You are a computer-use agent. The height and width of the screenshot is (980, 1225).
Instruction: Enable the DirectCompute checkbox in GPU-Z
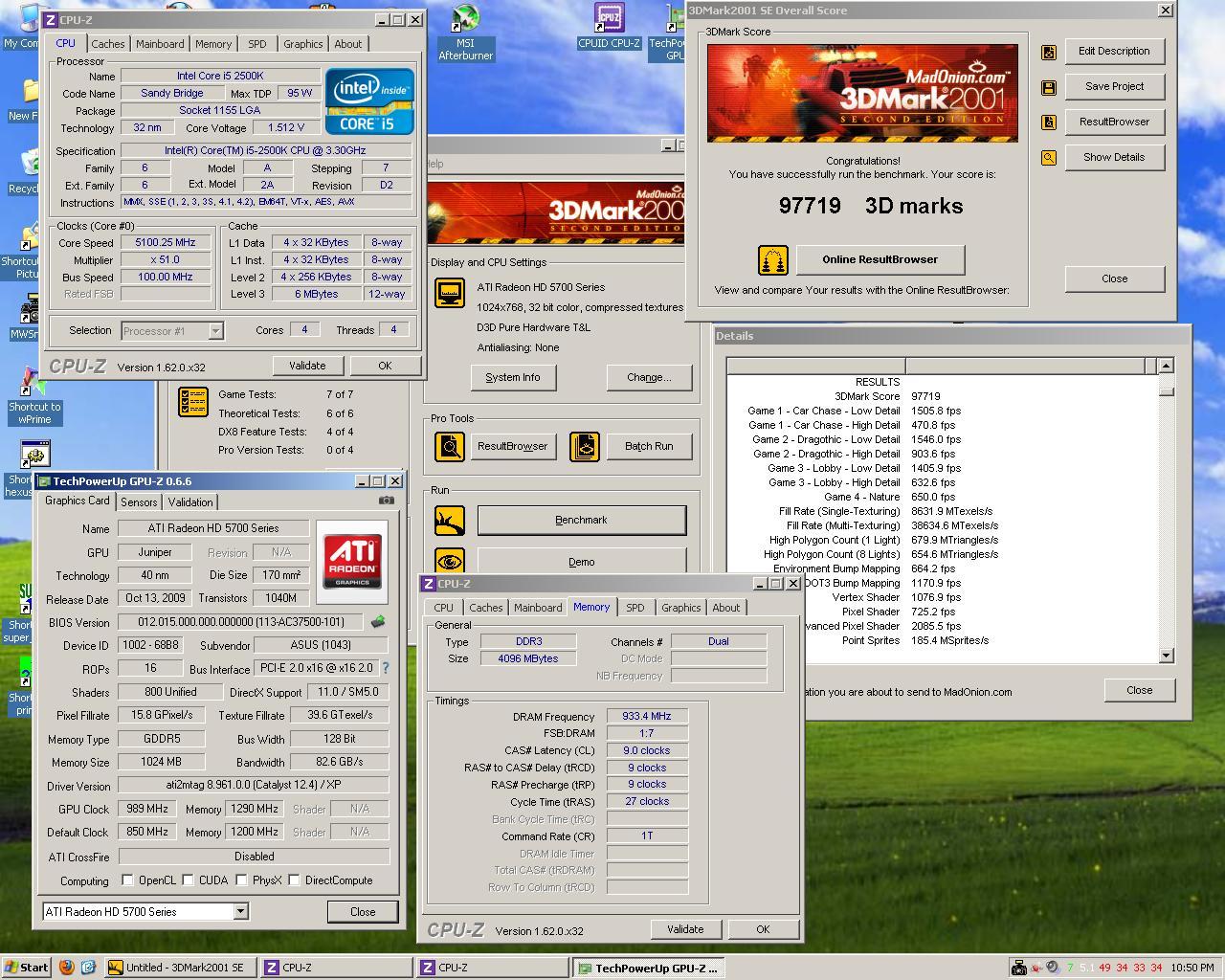[x=294, y=880]
